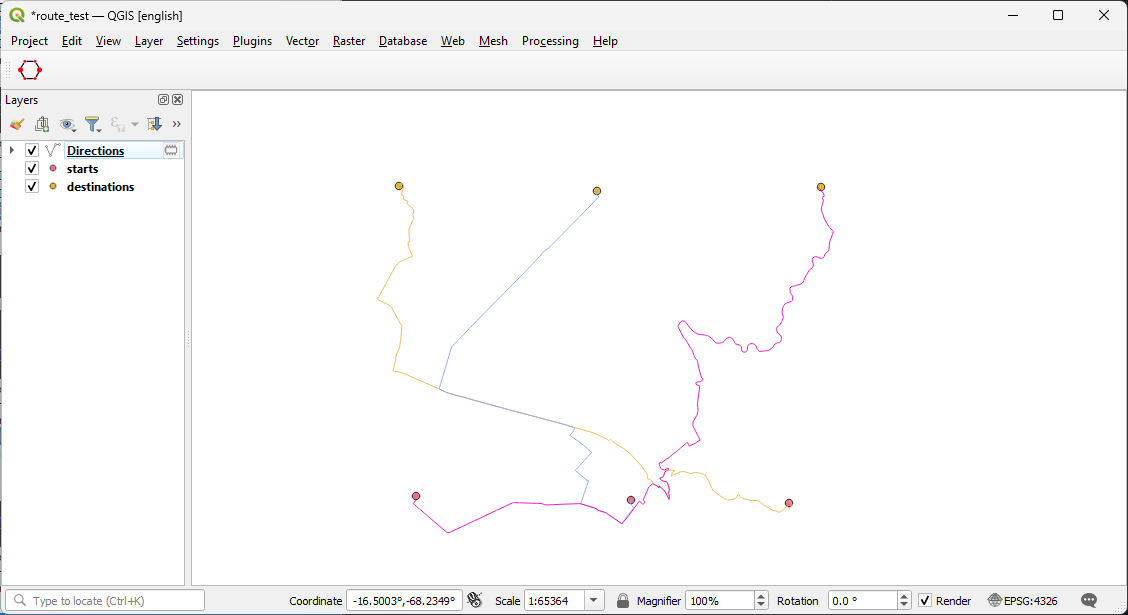Screen dimensions: 1128x615
Task: Toggle visibility of destinations layer
Action: coord(32,186)
